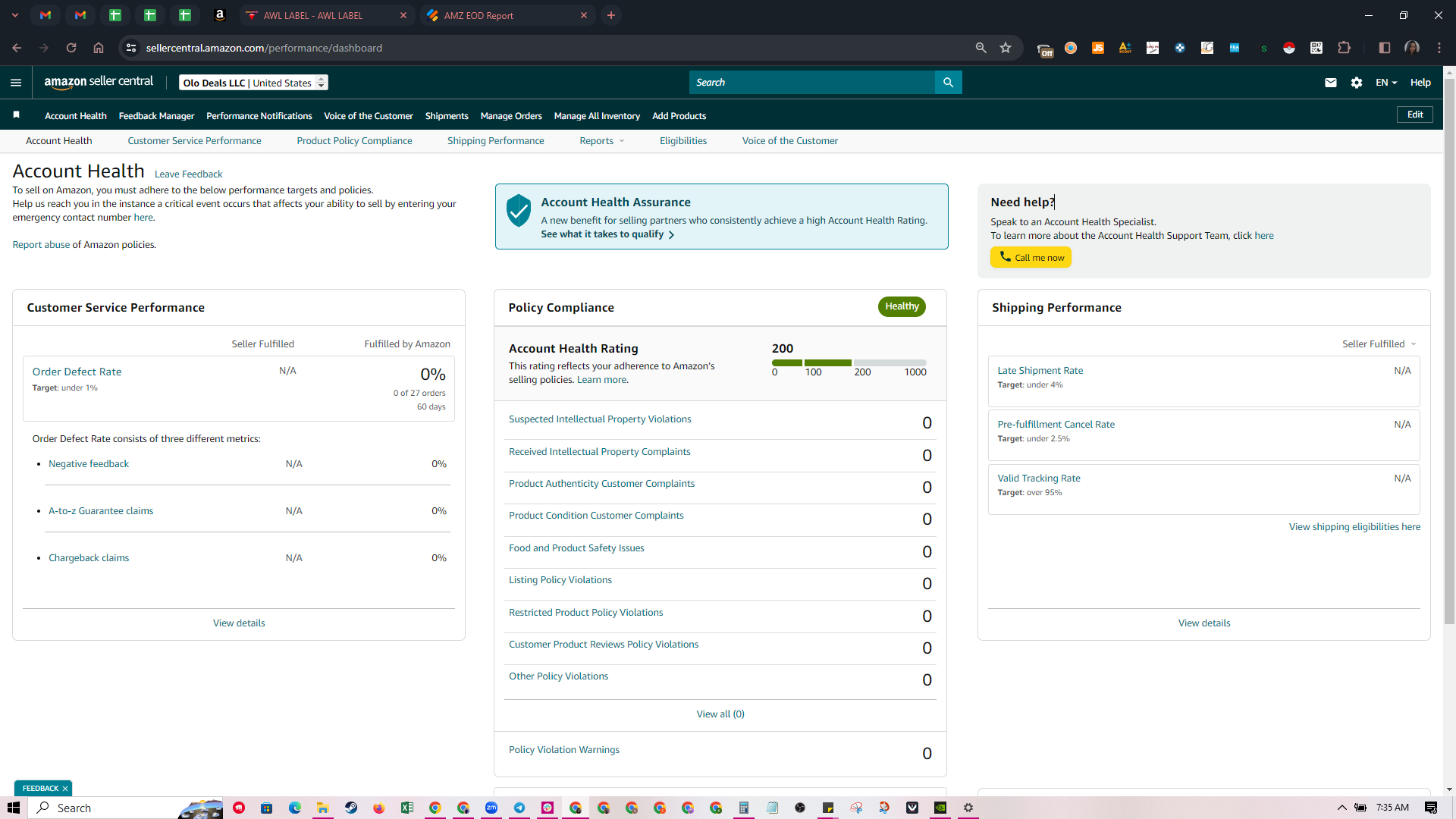This screenshot has width=1456, height=819.
Task: Open the A+ Scout extension icon
Action: click(1125, 48)
